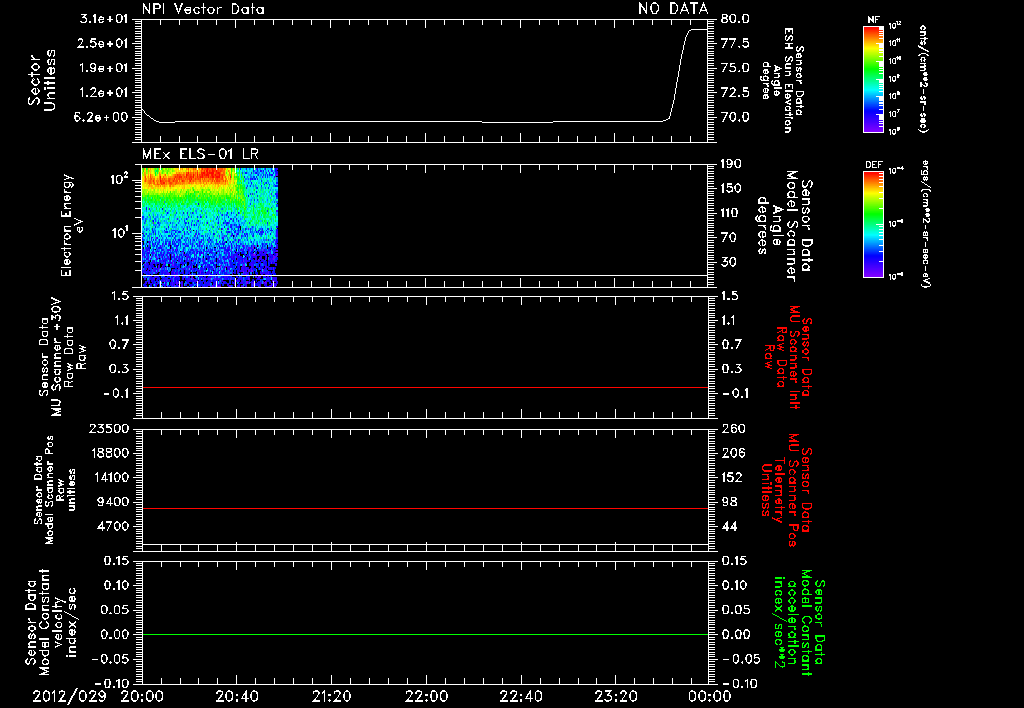Click the '2.5e+01' sector tick value

pos(104,43)
